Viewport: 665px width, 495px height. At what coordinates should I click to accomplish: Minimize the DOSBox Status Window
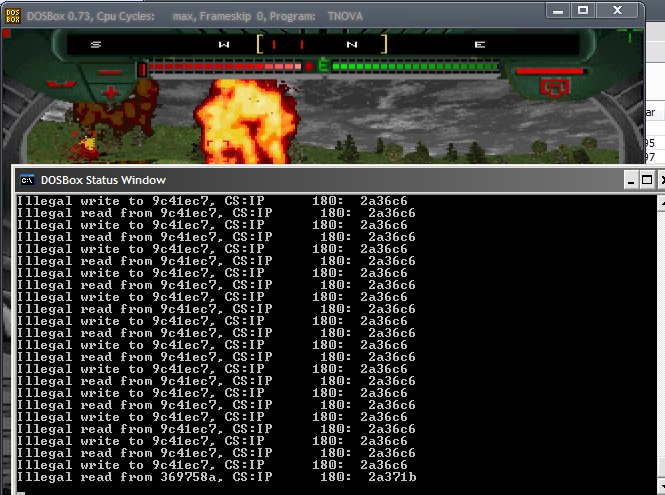[631, 181]
